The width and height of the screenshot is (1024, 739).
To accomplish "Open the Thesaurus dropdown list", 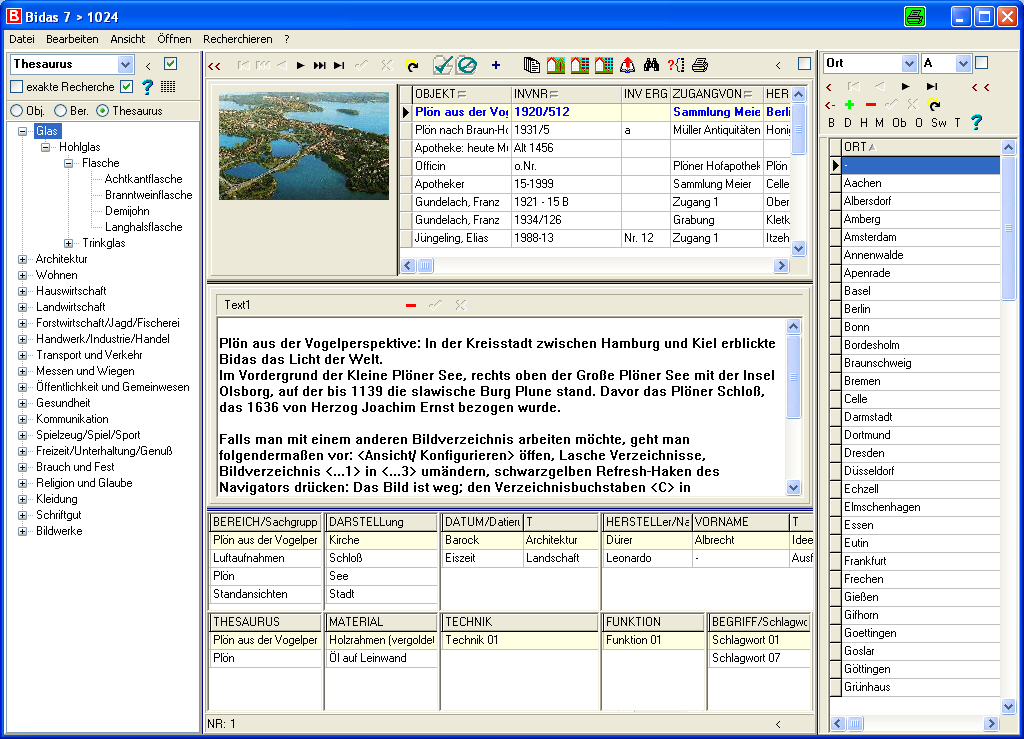I will 125,64.
